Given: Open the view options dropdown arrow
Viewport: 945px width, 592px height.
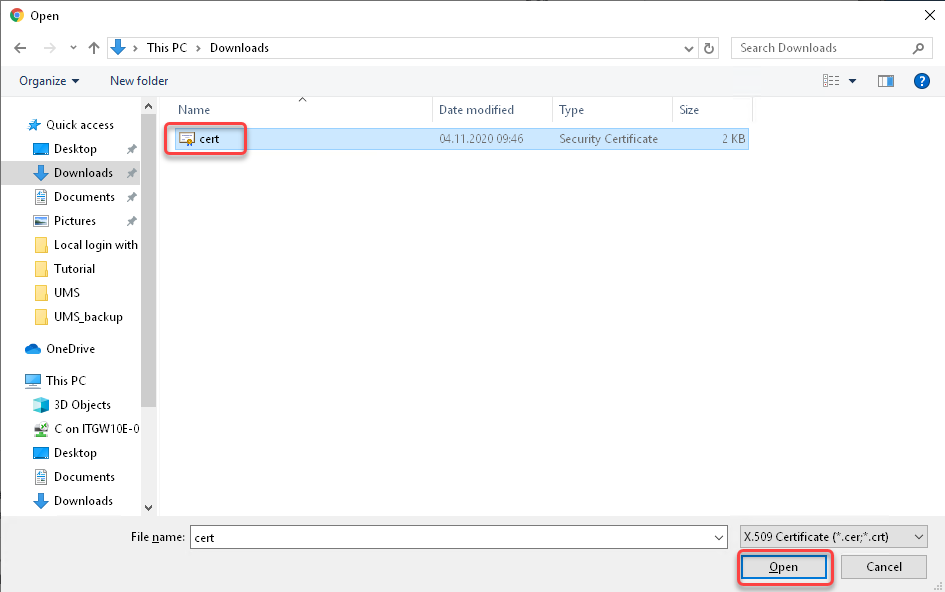Looking at the screenshot, I should pos(852,81).
